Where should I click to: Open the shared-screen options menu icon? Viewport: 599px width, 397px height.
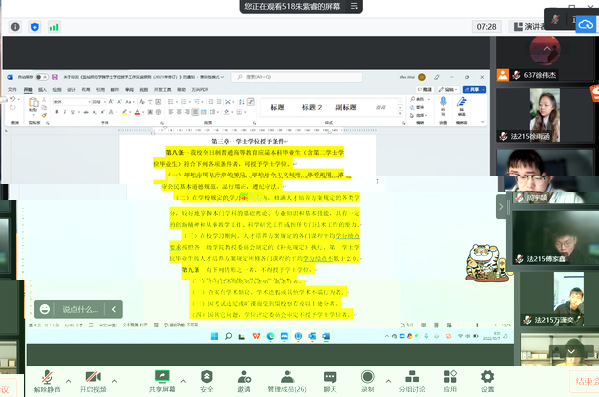tap(354, 6)
